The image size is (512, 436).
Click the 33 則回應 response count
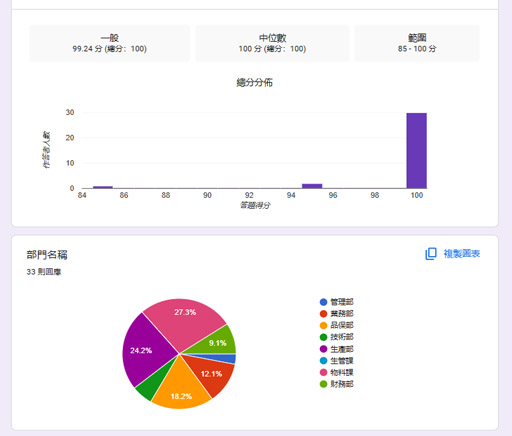44,272
